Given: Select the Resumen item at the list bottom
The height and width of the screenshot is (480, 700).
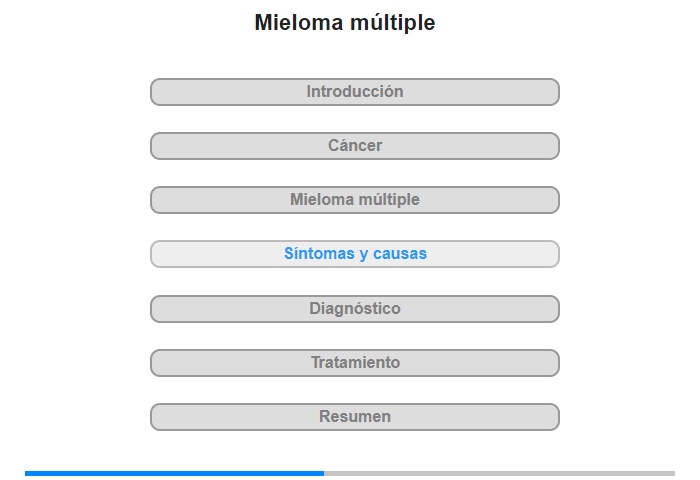Looking at the screenshot, I should (354, 417).
